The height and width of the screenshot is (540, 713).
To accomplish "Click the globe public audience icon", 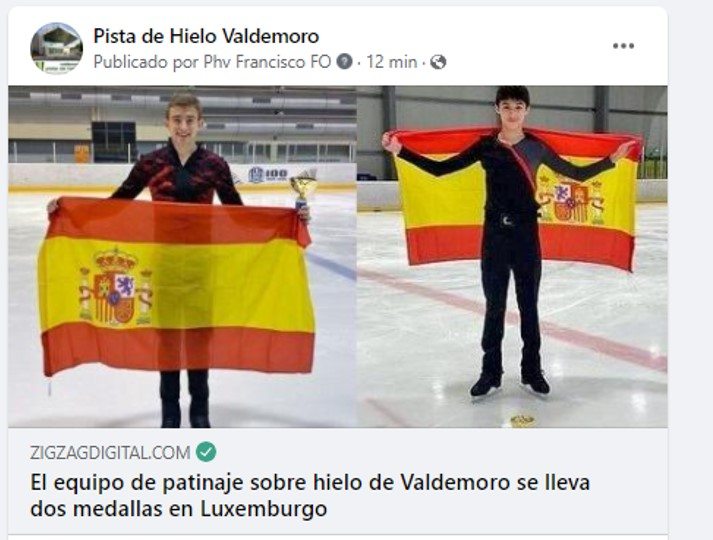I will (438, 62).
